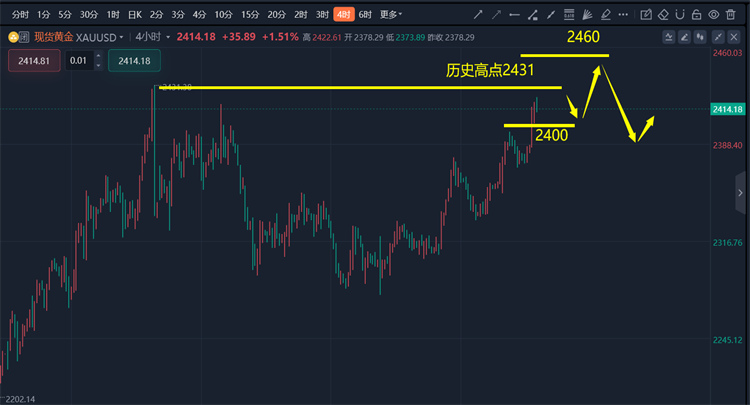Switch to 20分 timeframe
The image size is (750, 405).
[x=276, y=15]
